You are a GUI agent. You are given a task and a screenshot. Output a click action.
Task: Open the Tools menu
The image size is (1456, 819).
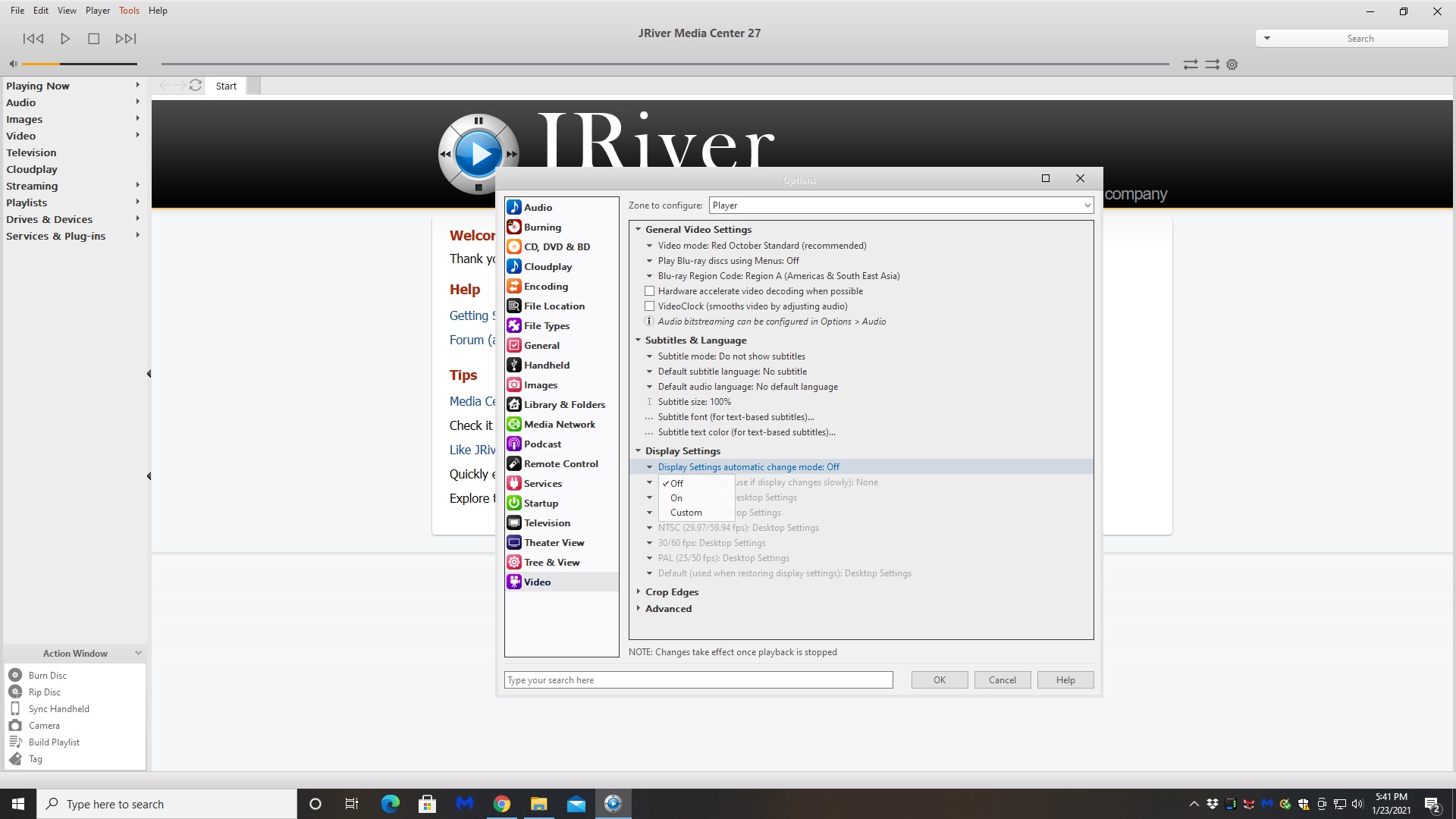pos(129,11)
